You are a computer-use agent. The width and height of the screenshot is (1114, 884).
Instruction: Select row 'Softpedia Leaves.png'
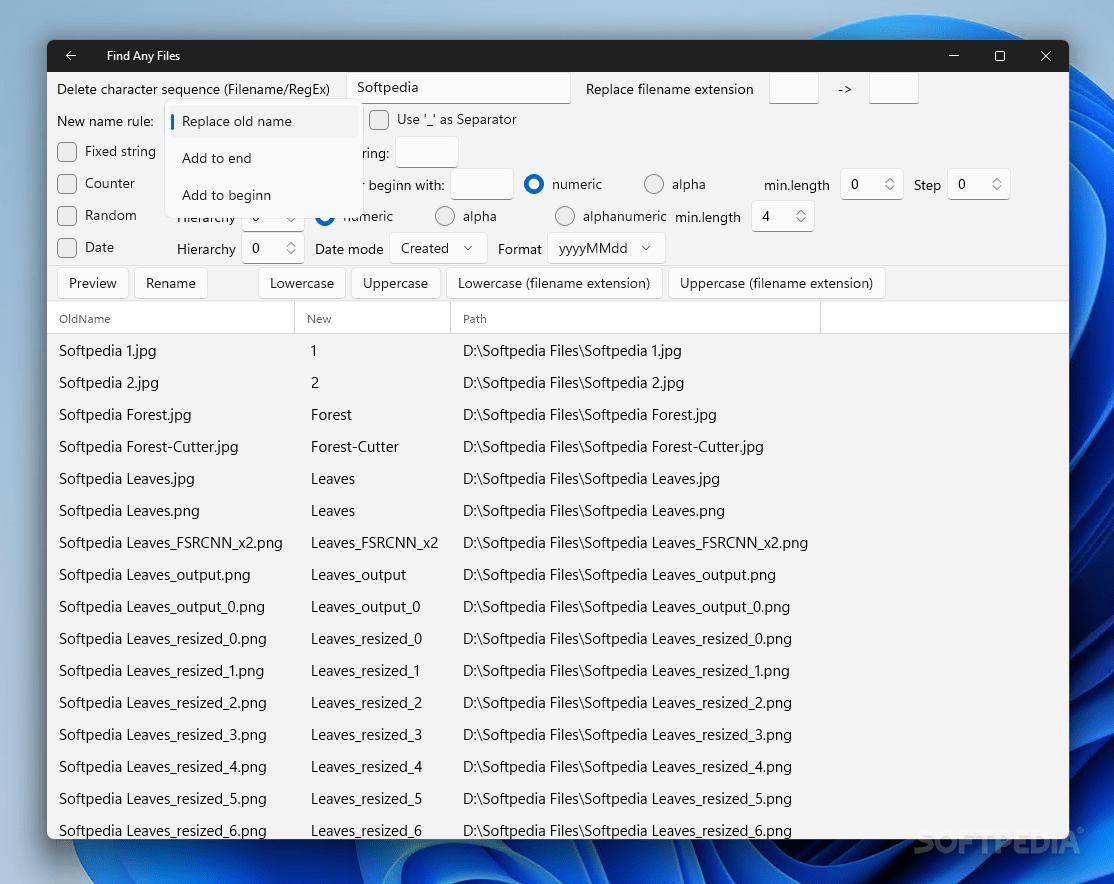[x=558, y=510]
